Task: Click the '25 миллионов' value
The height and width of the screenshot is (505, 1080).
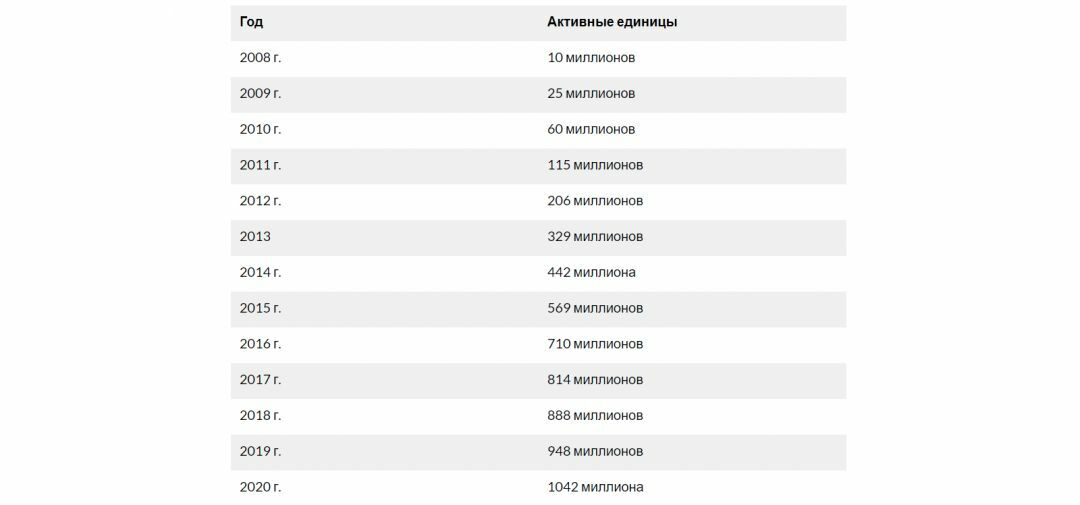Action: (591, 94)
